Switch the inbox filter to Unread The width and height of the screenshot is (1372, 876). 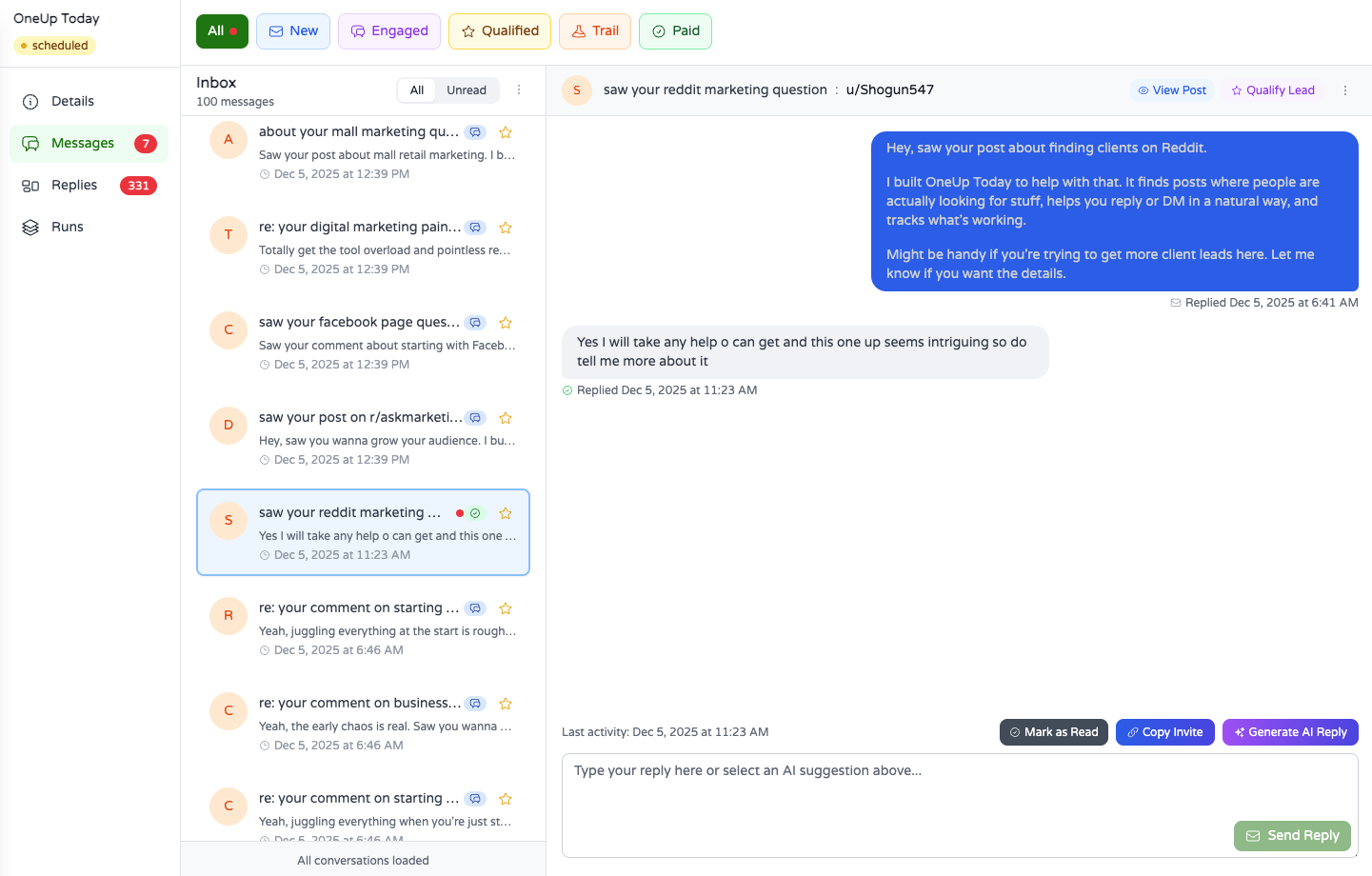(x=467, y=90)
